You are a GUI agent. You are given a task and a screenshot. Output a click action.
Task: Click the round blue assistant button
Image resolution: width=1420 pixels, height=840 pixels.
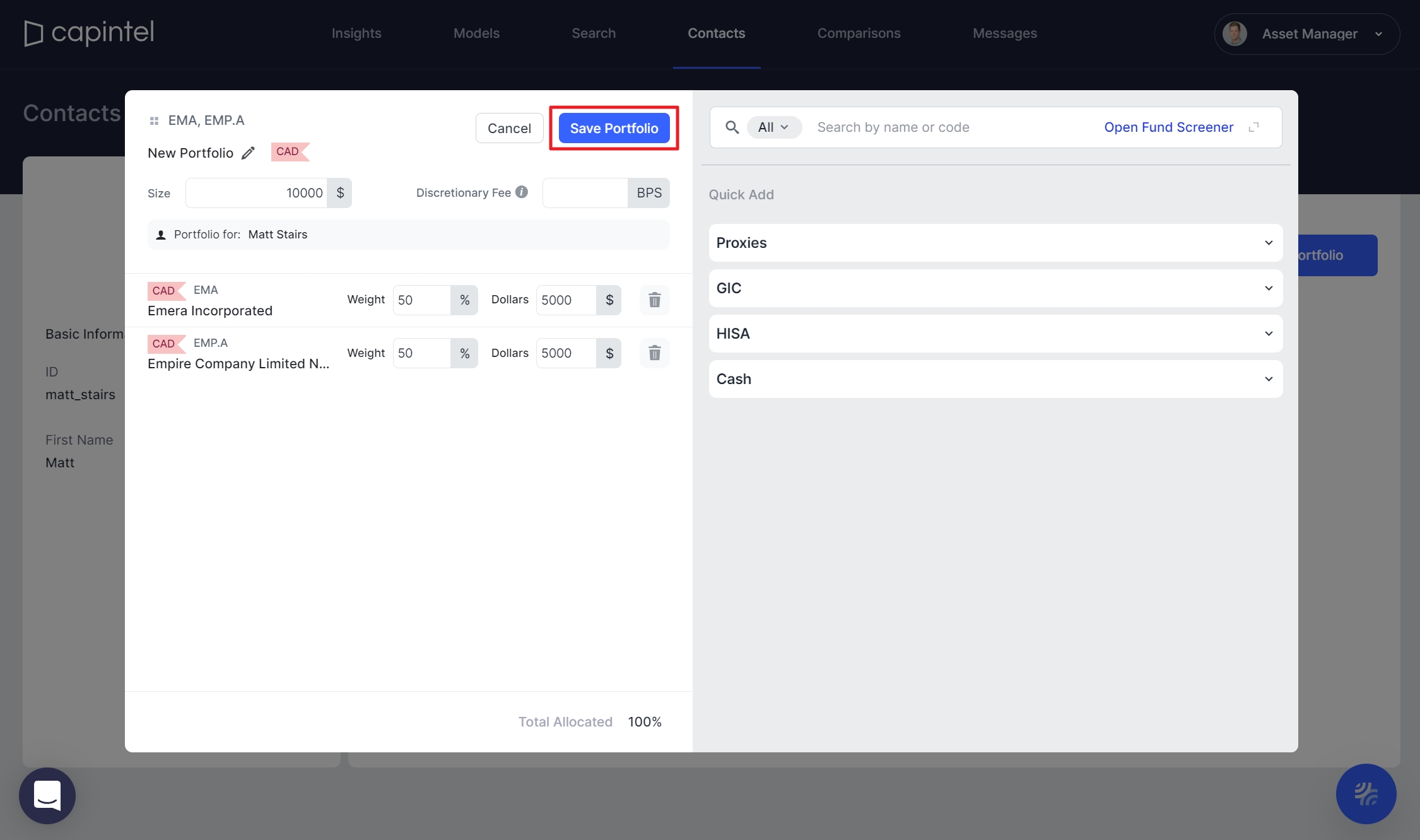pos(1366,794)
